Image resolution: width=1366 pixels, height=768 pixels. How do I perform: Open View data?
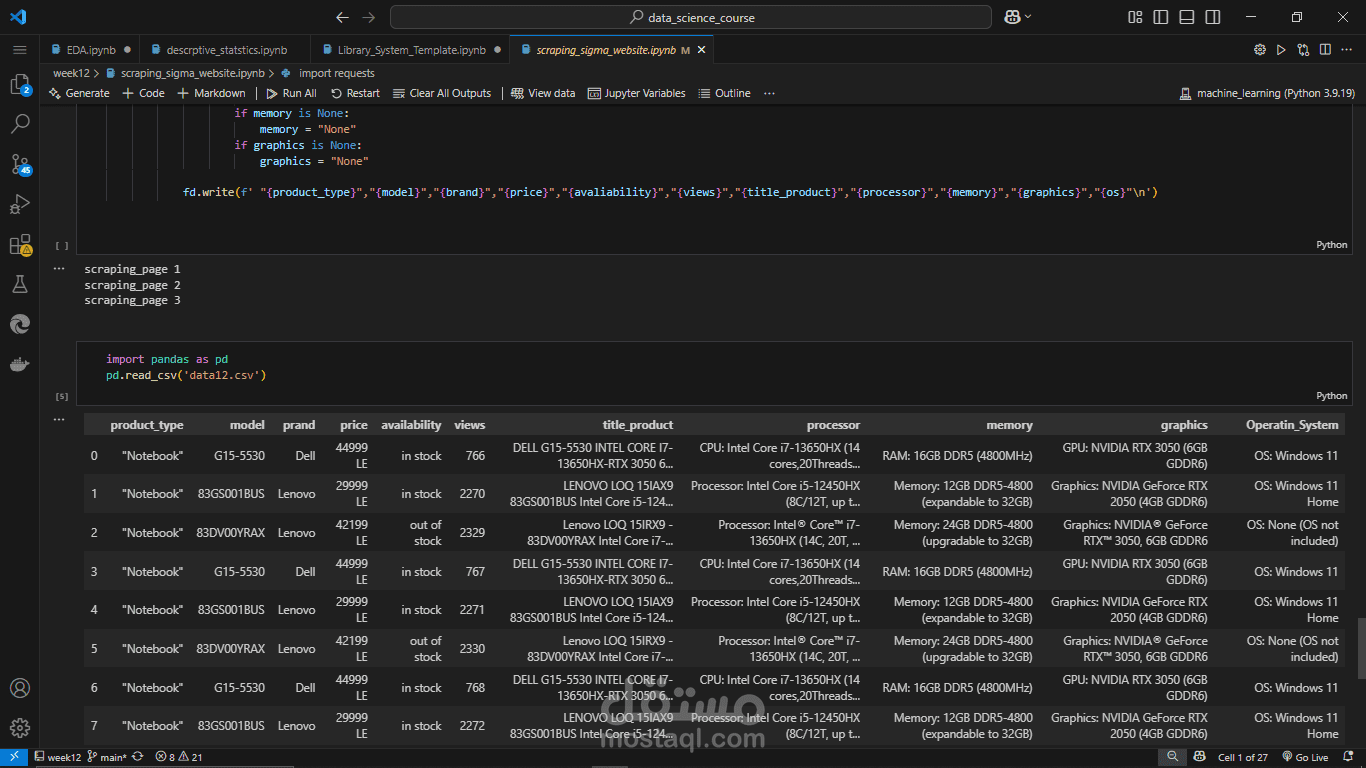pos(543,93)
